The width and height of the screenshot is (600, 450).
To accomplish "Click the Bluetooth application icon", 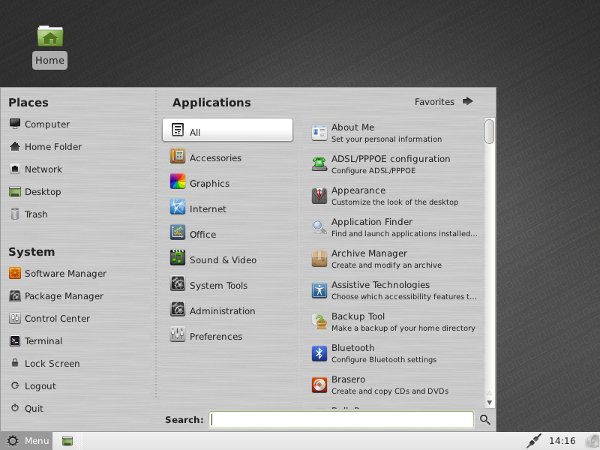I will 319,353.
